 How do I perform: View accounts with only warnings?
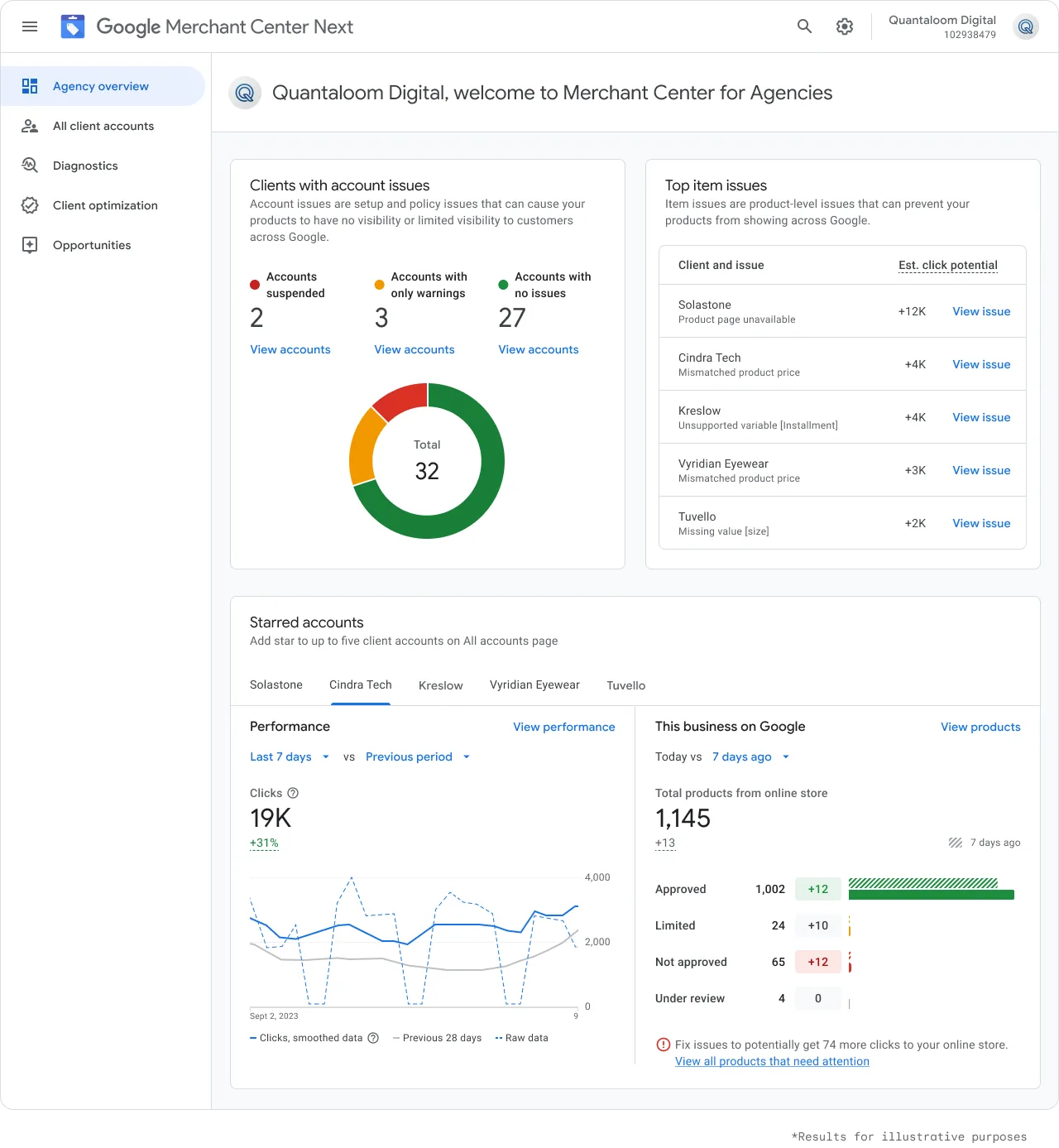[x=414, y=349]
